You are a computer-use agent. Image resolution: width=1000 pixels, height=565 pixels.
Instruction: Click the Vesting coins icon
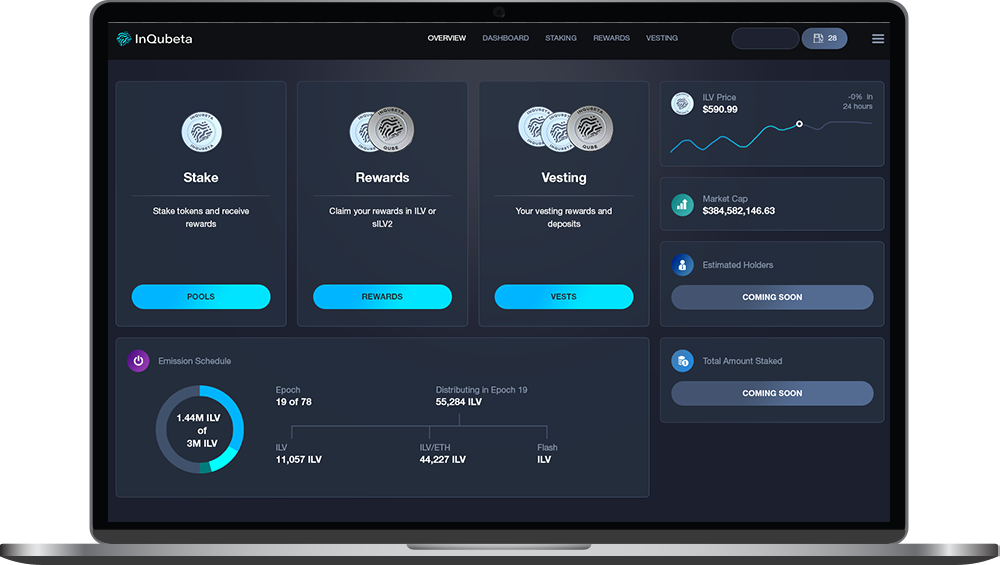(x=564, y=129)
